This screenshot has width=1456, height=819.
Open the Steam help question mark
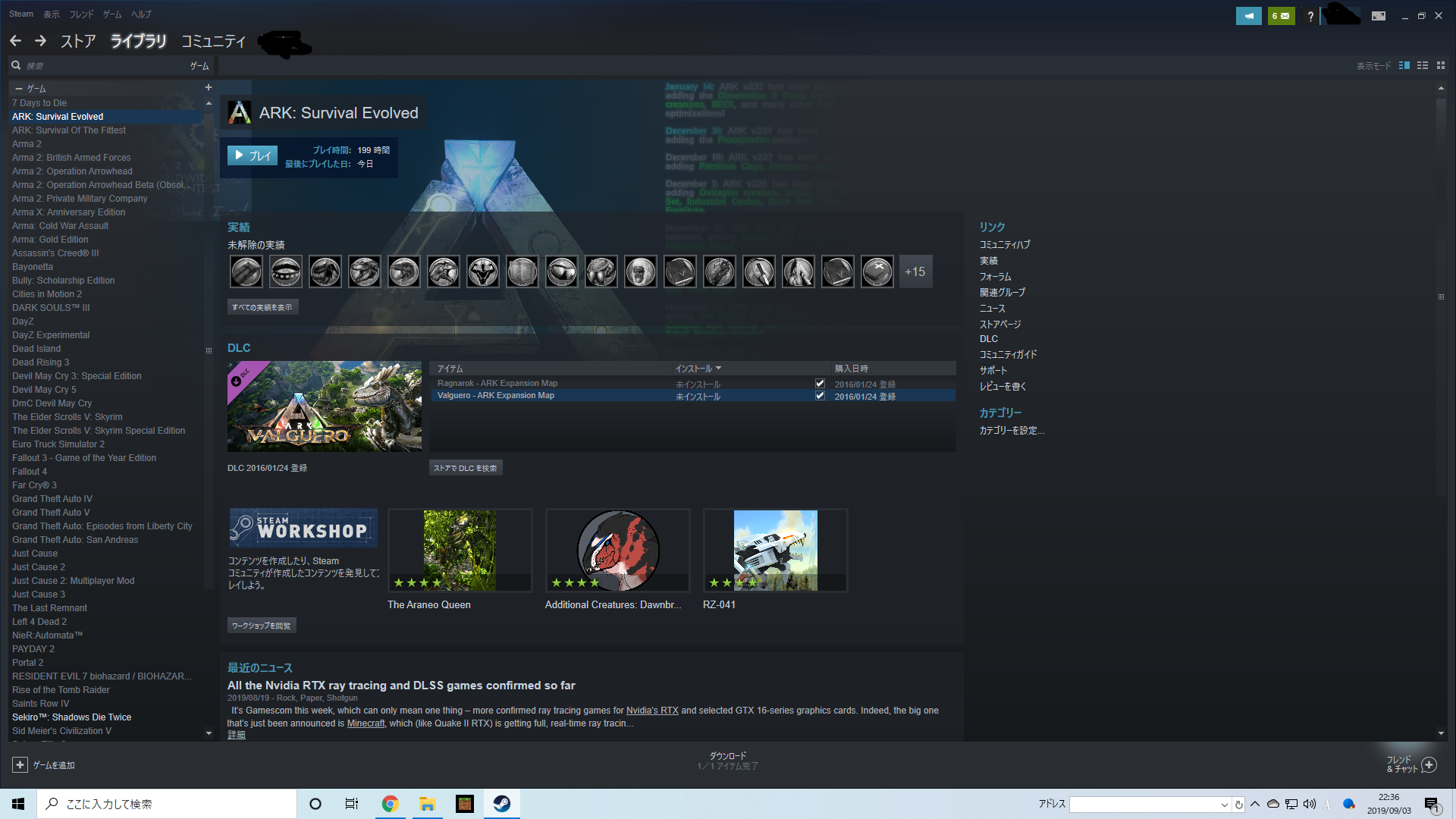(x=1310, y=16)
